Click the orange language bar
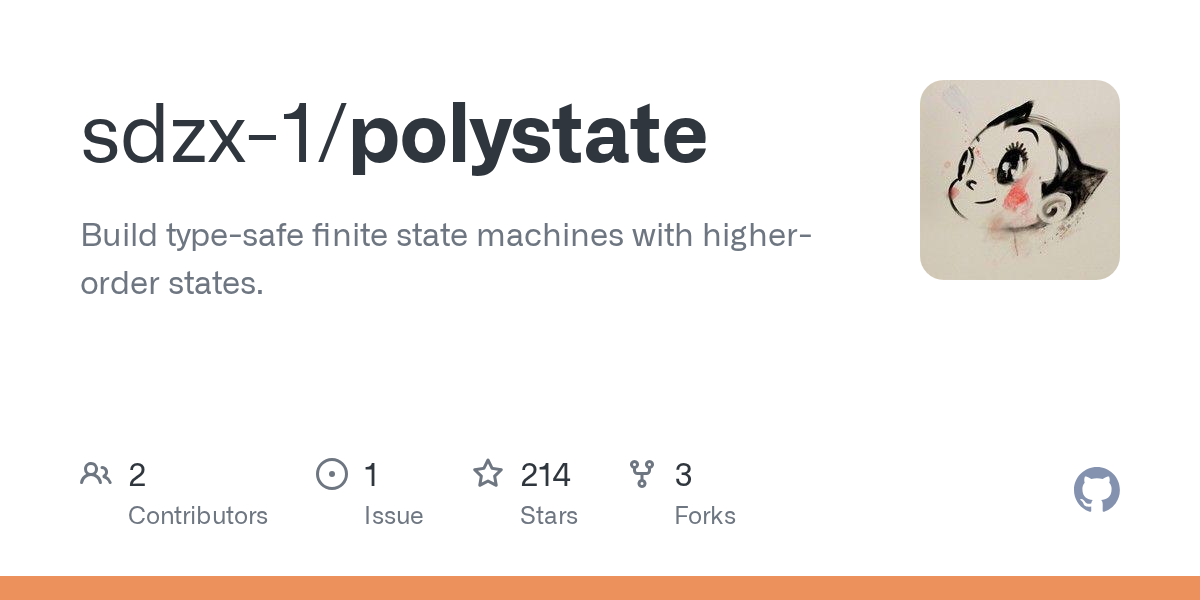This screenshot has width=1200, height=600. pos(600,588)
